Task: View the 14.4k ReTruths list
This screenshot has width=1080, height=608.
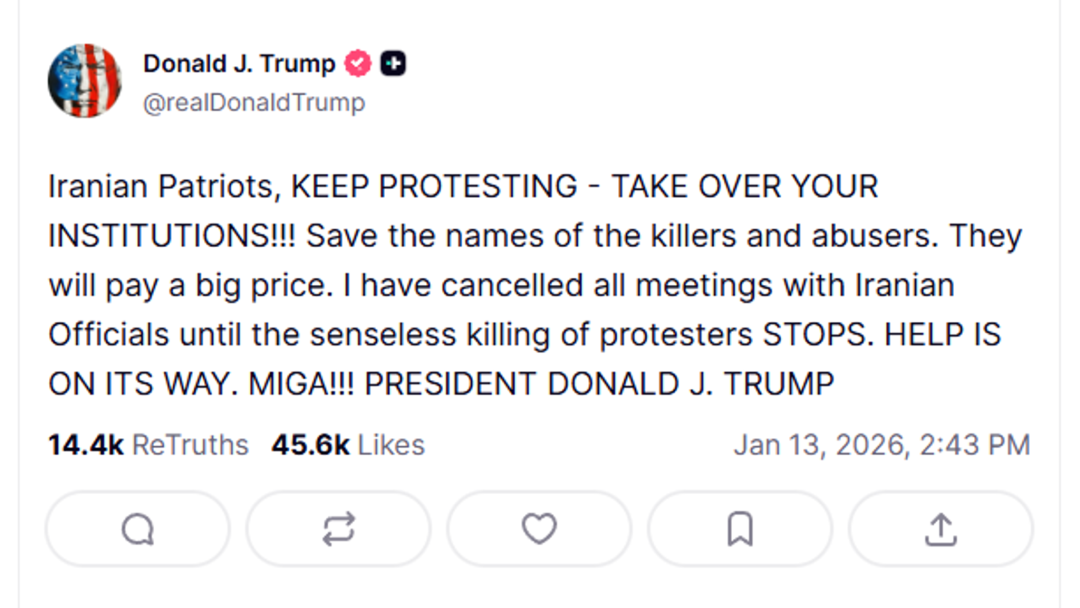Action: click(148, 445)
